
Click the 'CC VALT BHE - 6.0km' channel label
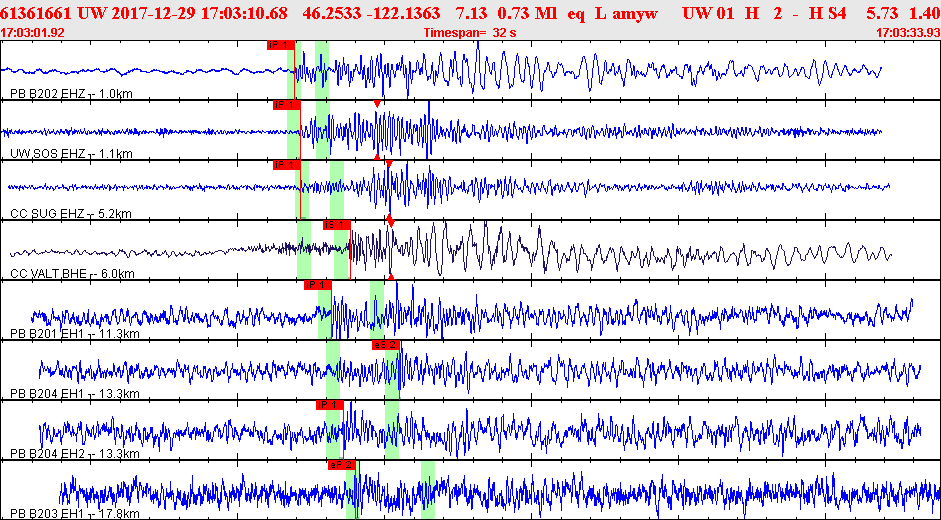coord(73,274)
